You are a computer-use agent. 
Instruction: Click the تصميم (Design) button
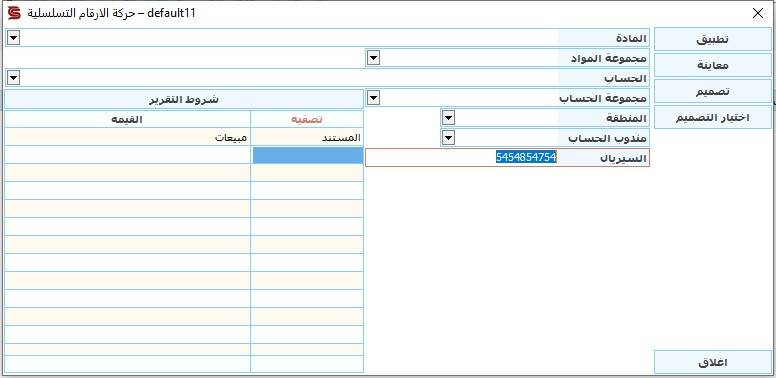coord(713,91)
